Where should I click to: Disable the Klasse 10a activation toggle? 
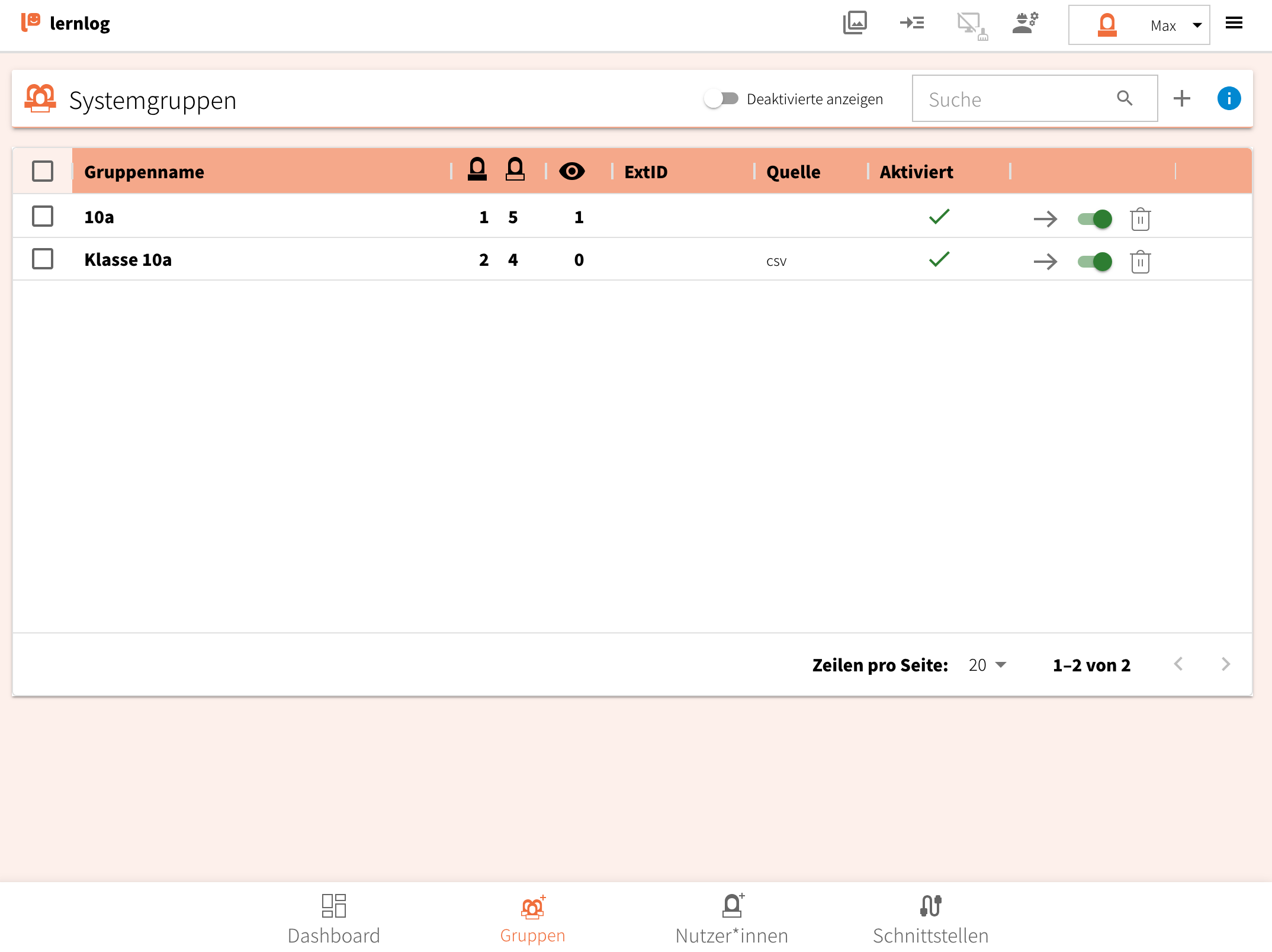point(1095,262)
